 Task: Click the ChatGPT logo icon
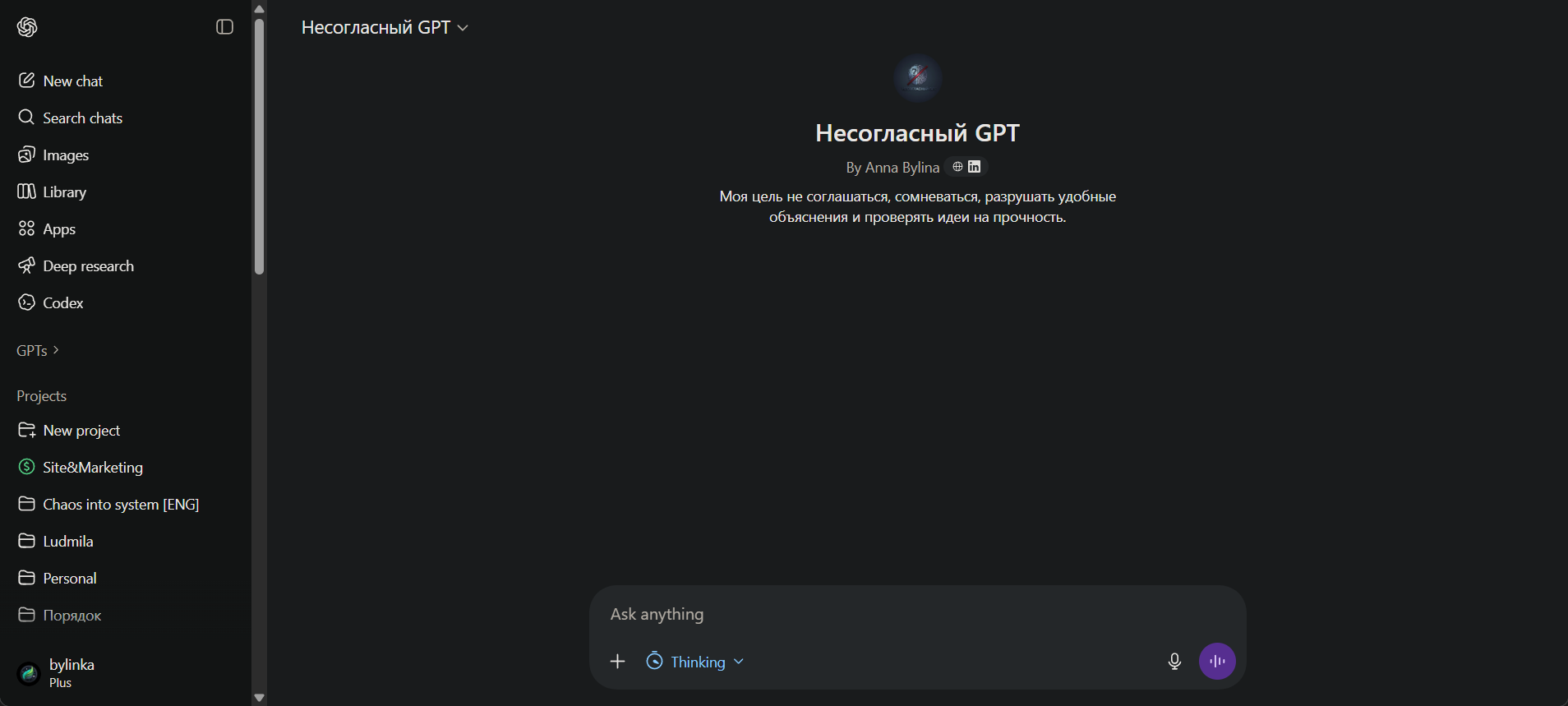pyautogui.click(x=27, y=27)
